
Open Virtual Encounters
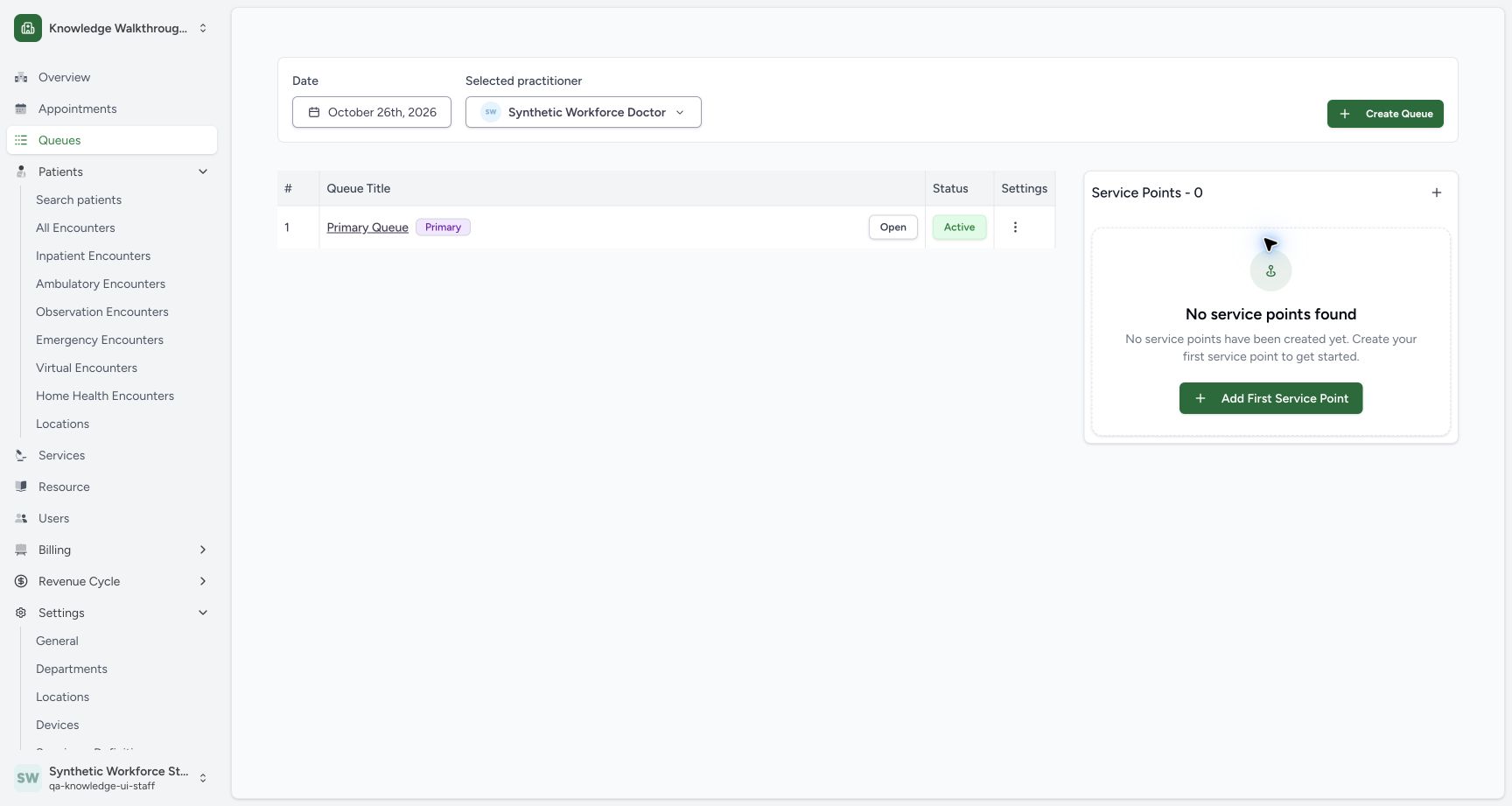coord(87,368)
